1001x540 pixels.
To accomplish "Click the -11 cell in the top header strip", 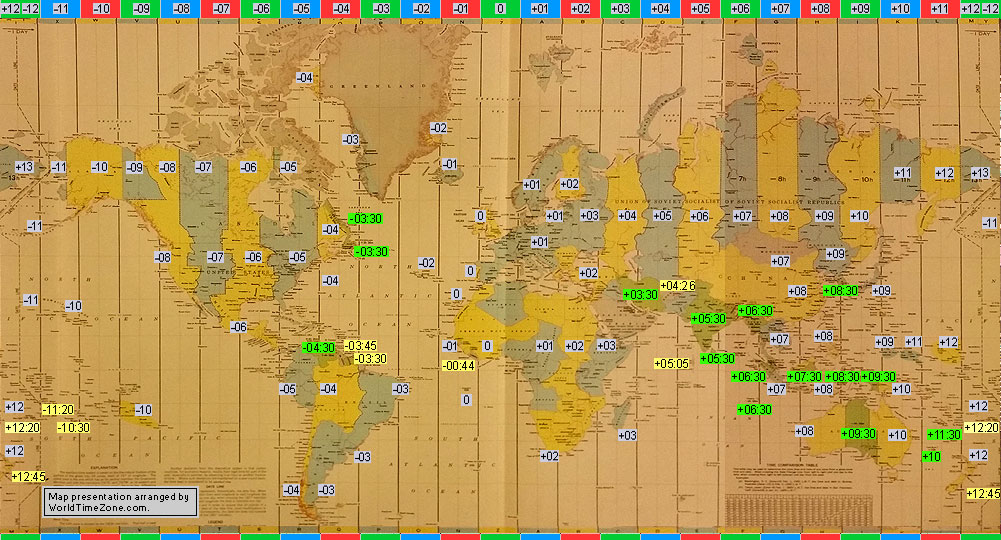I will pyautogui.click(x=61, y=8).
